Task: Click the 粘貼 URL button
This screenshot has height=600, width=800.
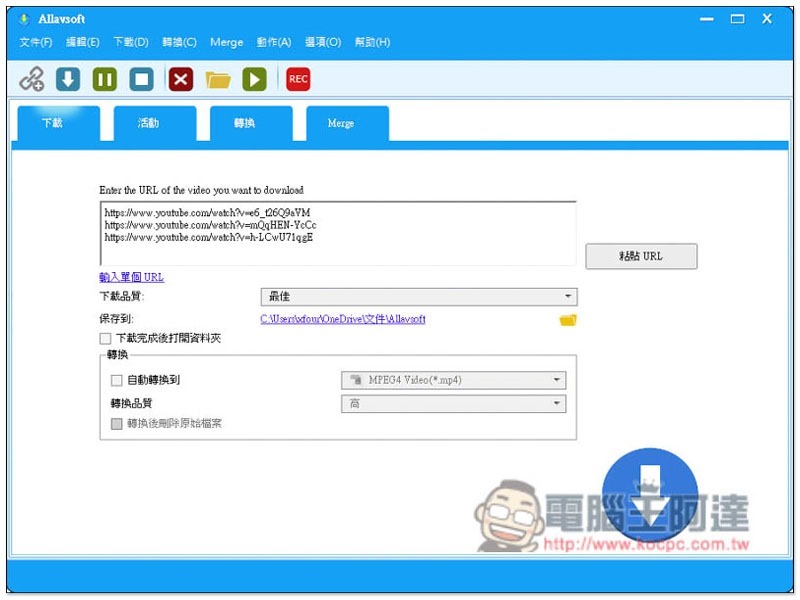Action: pyautogui.click(x=641, y=256)
